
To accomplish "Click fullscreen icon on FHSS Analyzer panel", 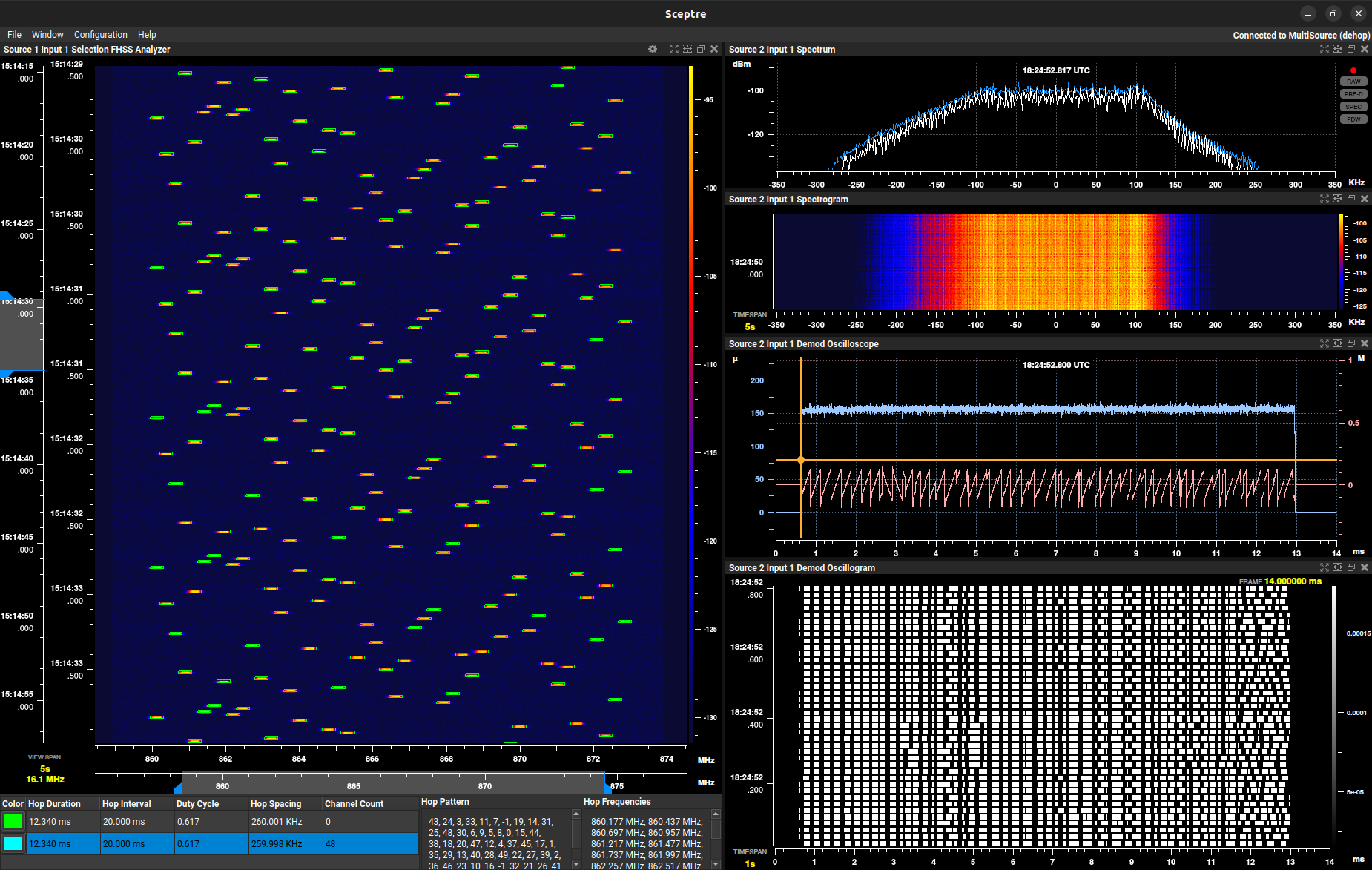I will click(674, 49).
